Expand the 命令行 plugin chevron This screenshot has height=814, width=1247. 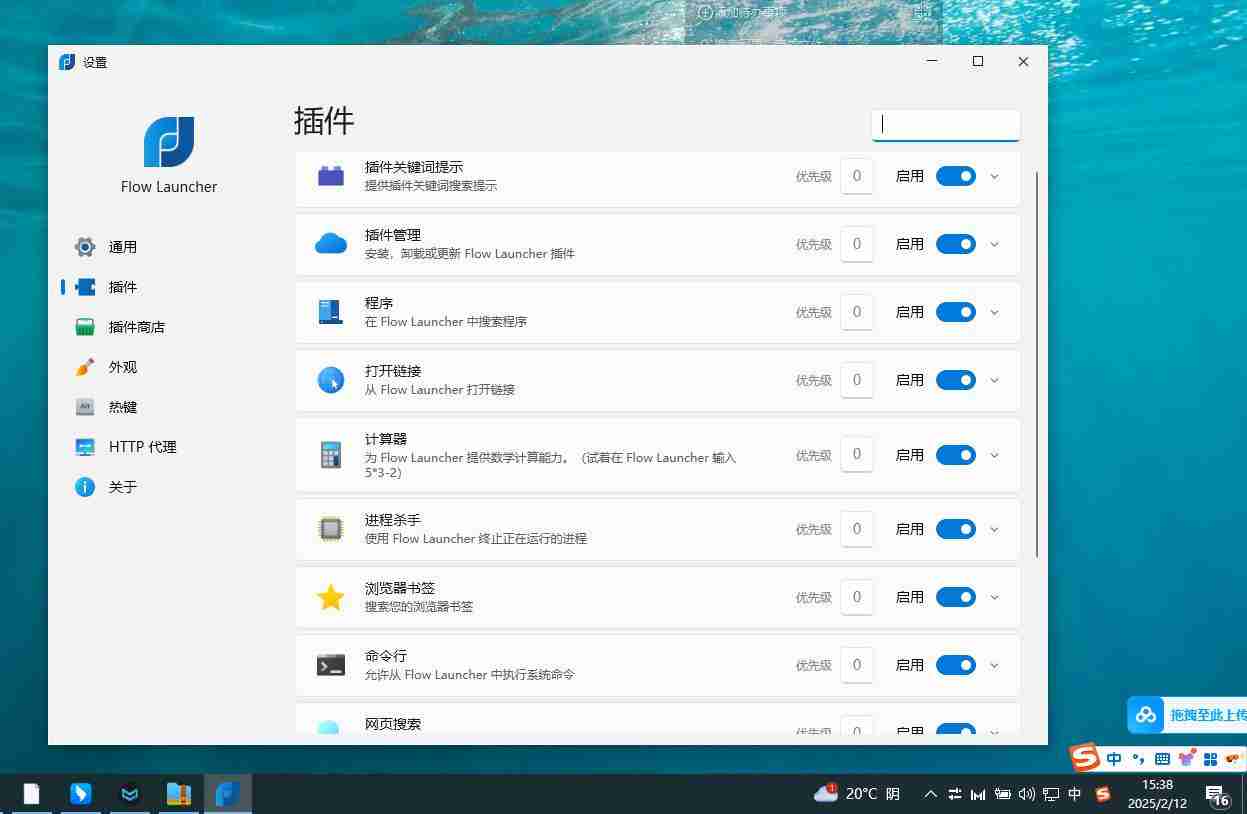(994, 665)
